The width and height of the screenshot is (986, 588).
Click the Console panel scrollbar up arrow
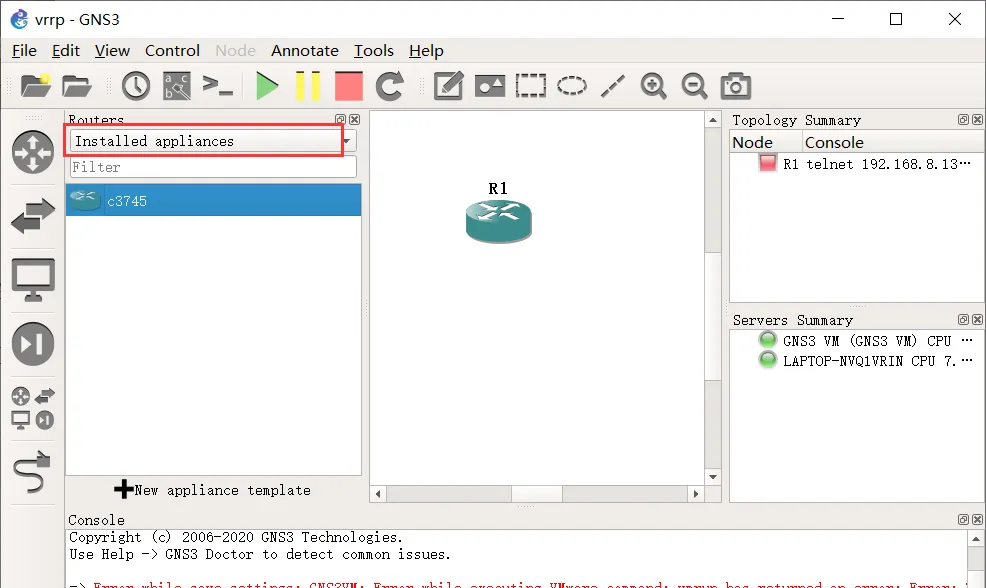pos(975,539)
